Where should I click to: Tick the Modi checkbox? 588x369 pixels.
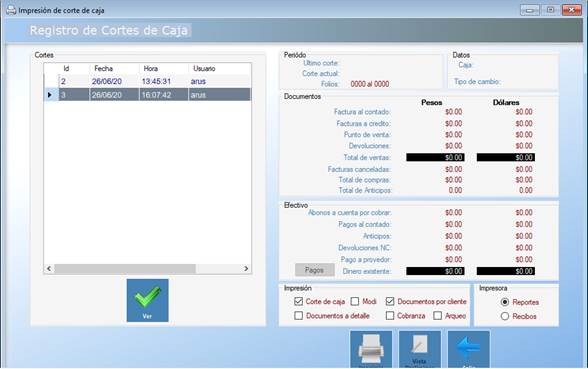355,301
